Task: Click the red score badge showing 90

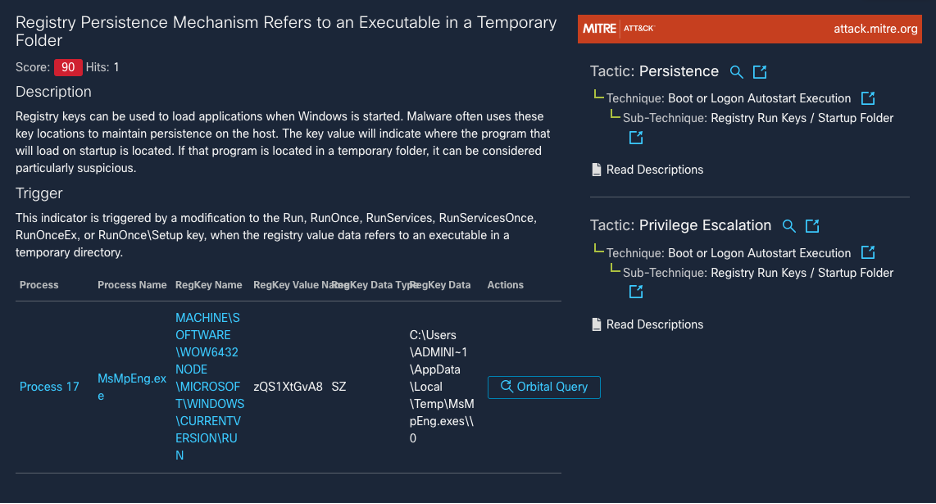Action: [x=68, y=67]
